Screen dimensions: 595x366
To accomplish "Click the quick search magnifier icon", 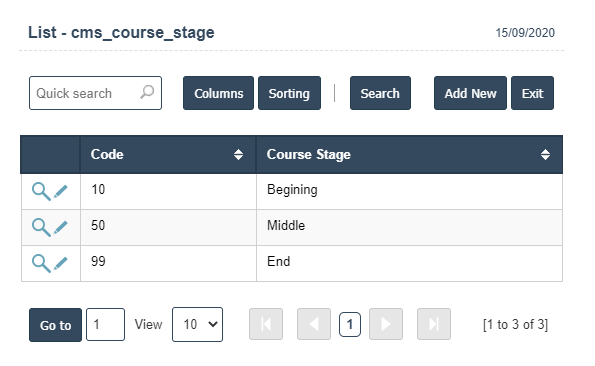I will [x=147, y=92].
